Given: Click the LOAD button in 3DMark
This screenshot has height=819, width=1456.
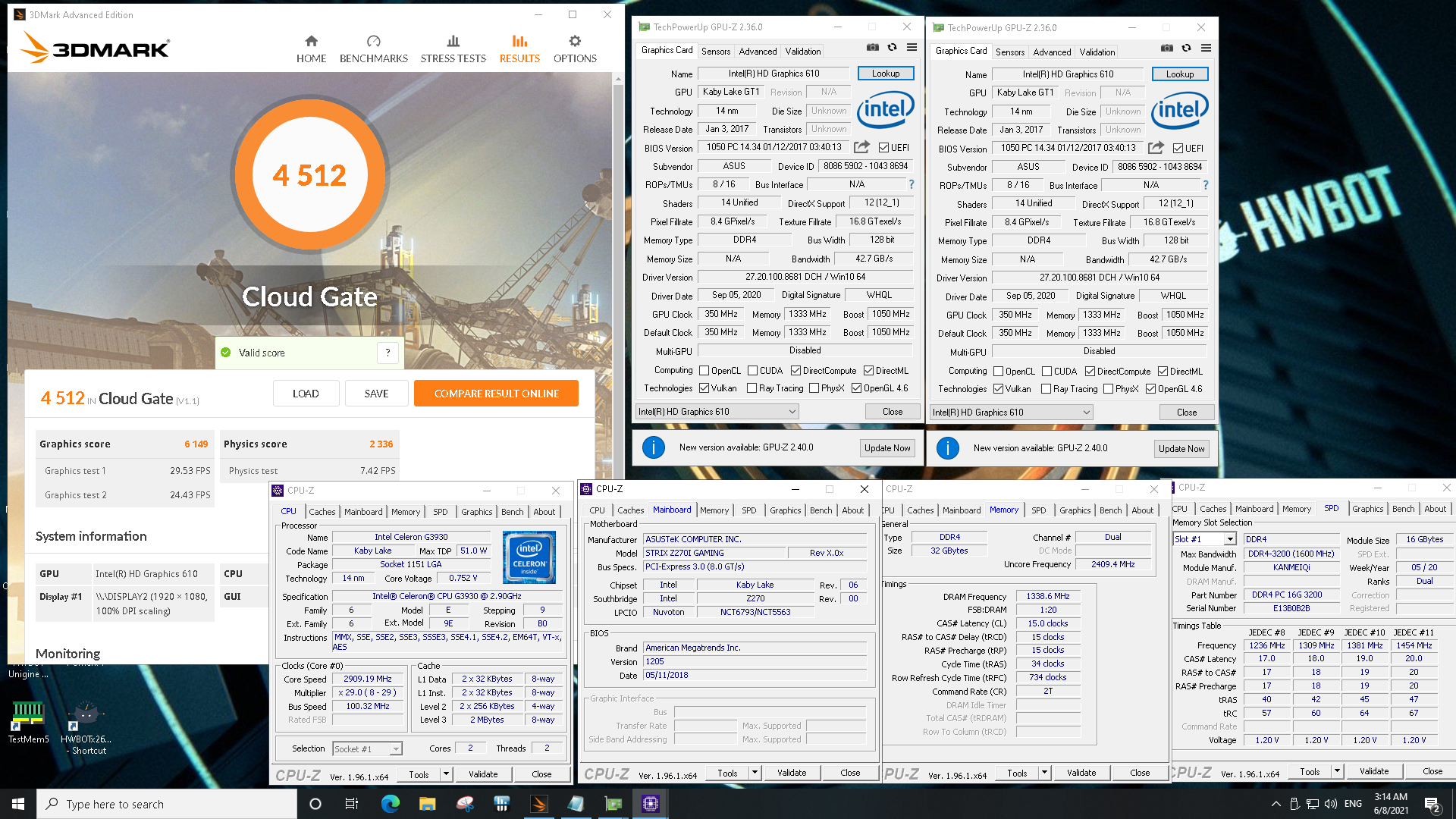Looking at the screenshot, I should 306,394.
